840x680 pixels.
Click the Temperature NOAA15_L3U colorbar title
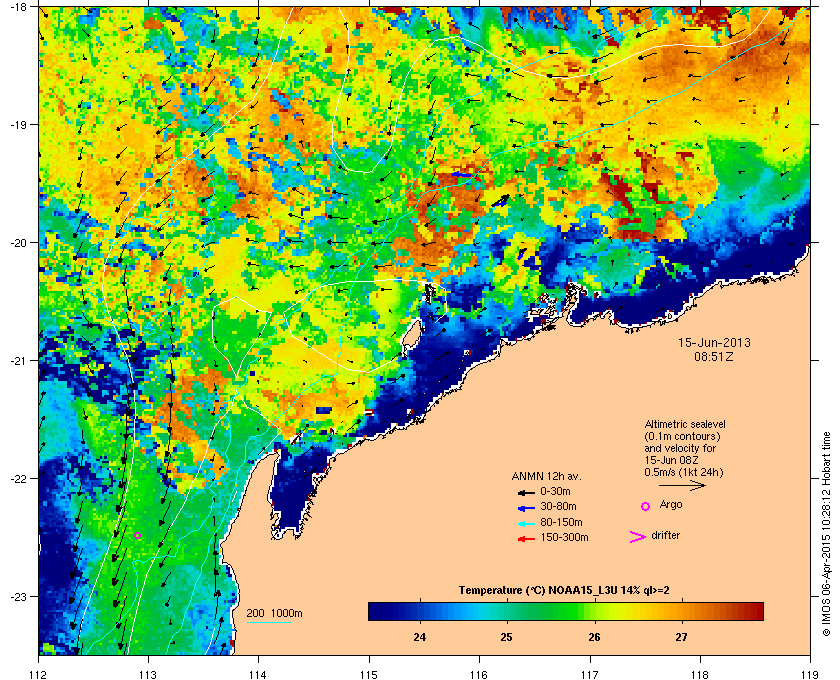564,591
